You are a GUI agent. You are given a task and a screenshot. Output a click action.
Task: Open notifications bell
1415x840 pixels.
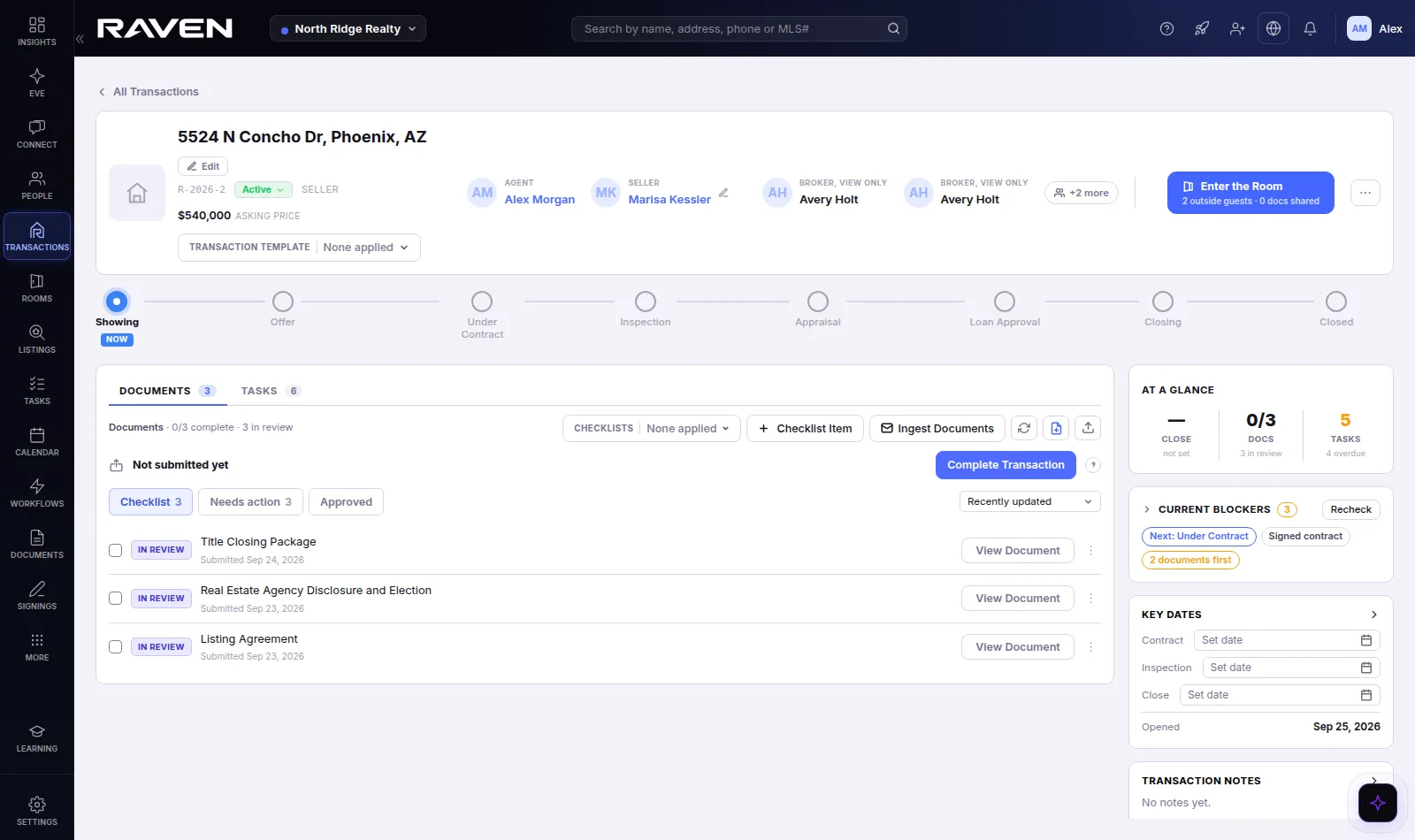click(x=1310, y=28)
